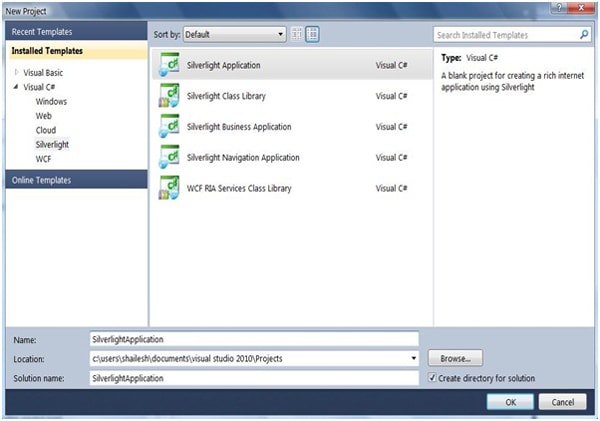Switch to small icons list view
Image resolution: width=600 pixels, height=421 pixels.
click(296, 34)
